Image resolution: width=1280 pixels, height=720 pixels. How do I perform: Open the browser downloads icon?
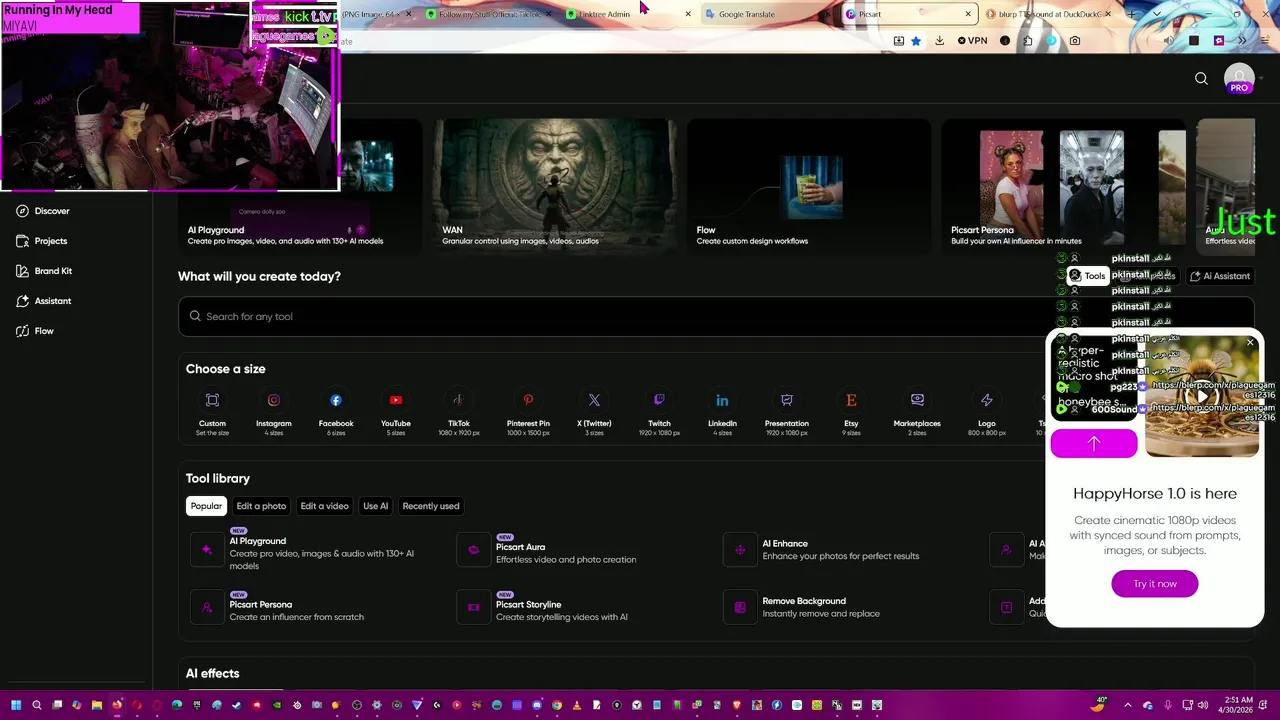pos(939,41)
